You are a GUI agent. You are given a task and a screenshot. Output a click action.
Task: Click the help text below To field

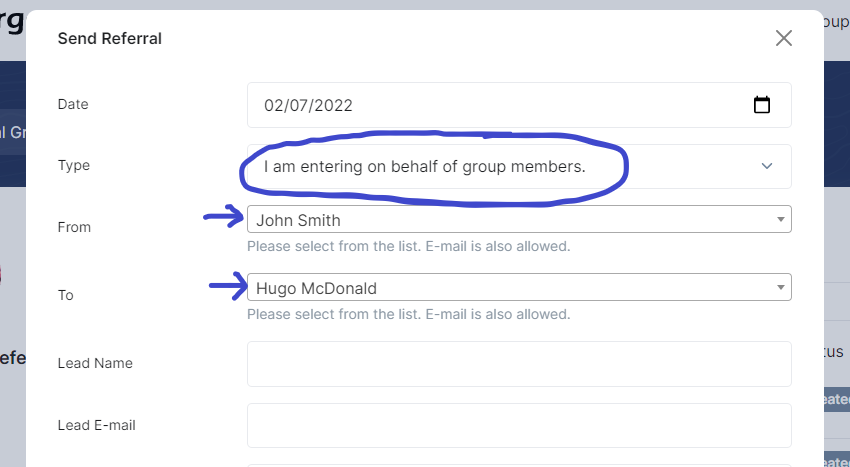point(408,314)
